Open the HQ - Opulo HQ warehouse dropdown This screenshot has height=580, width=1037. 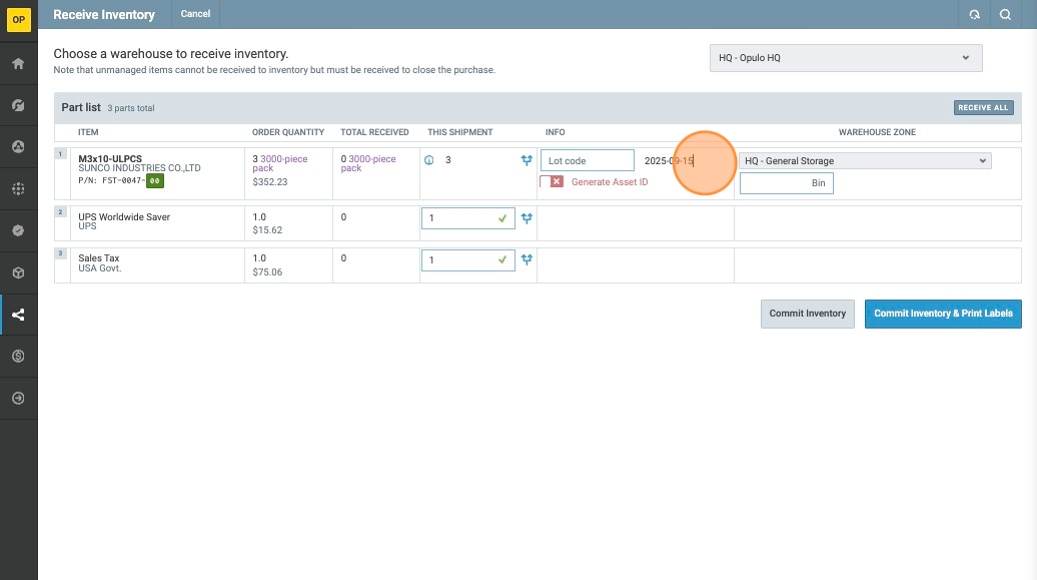[845, 58]
